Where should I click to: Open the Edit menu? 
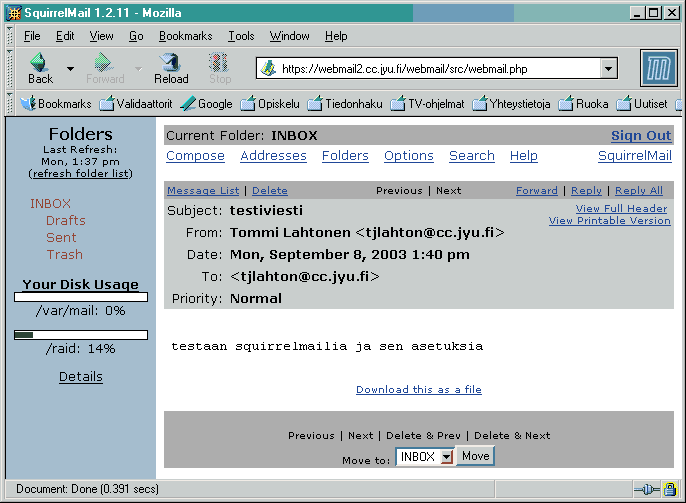coord(65,36)
